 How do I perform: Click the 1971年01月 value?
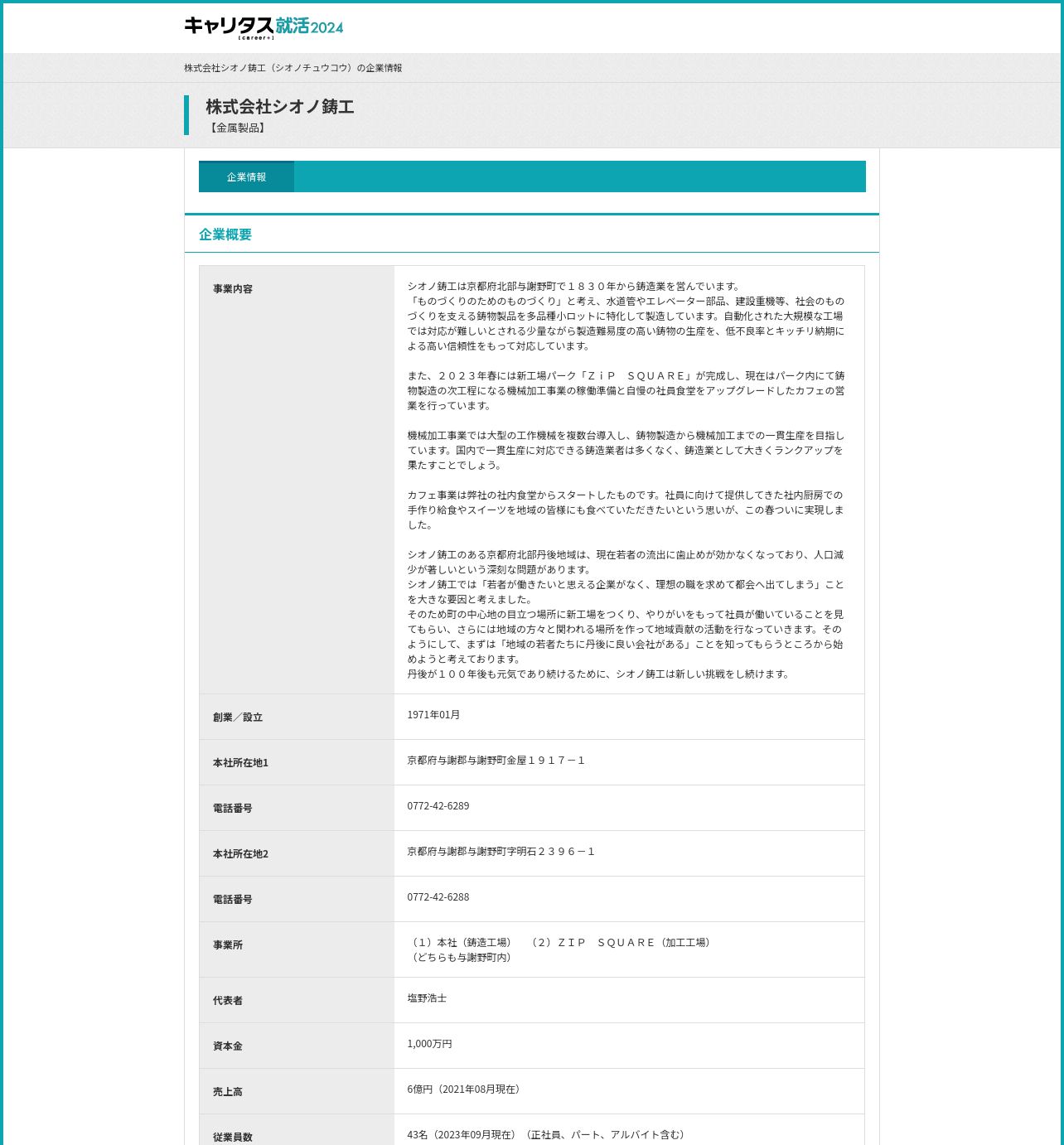(433, 715)
